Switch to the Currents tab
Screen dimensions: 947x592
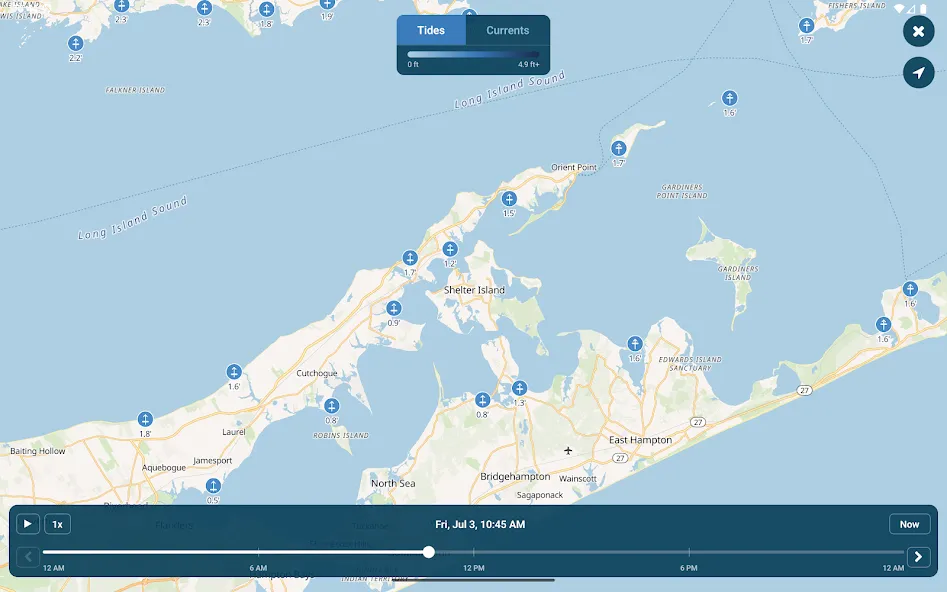[x=507, y=30]
